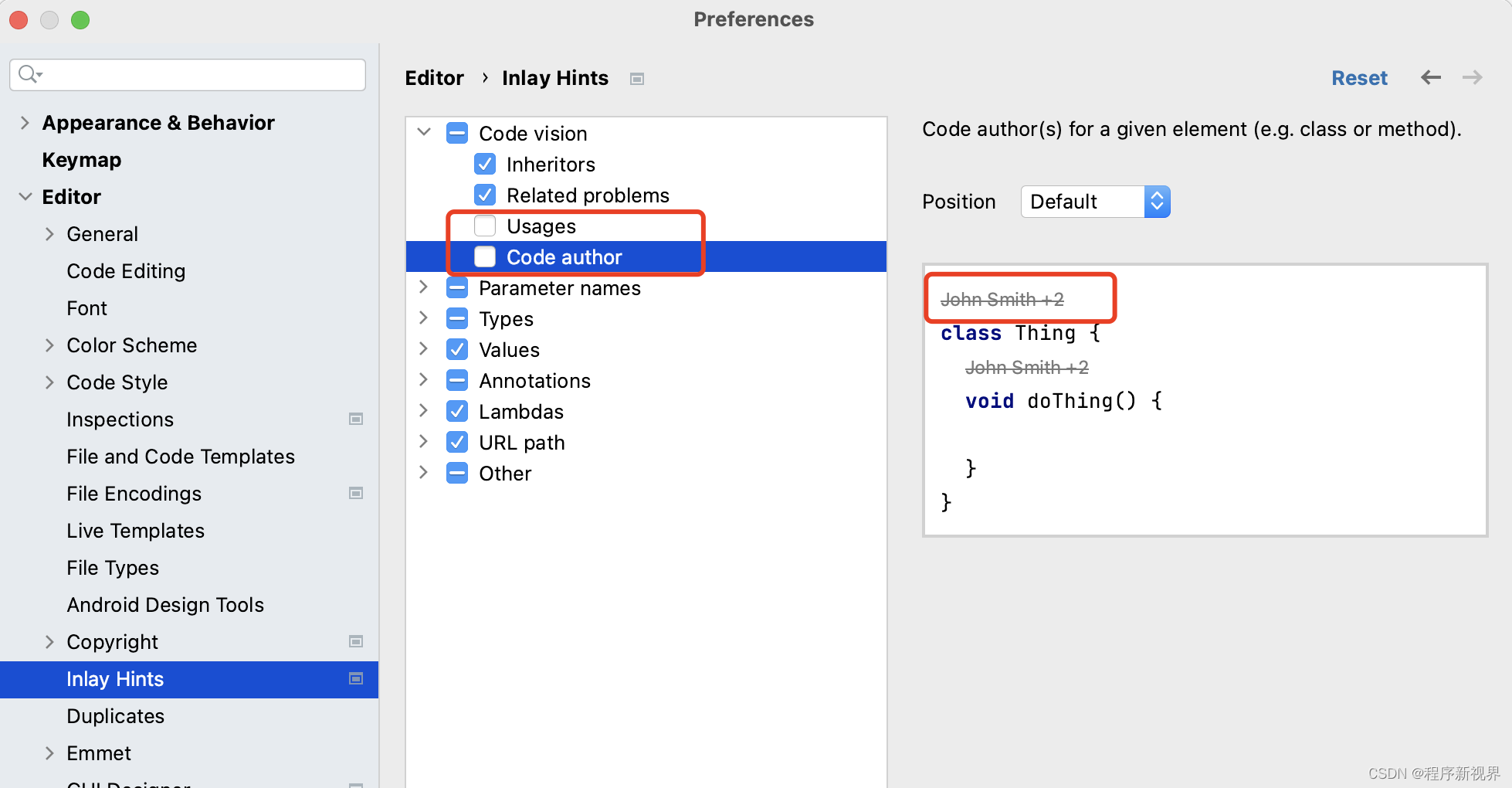This screenshot has height=788, width=1512.
Task: Click project-level icon on selected Inlay Hints row
Action: pos(356,678)
